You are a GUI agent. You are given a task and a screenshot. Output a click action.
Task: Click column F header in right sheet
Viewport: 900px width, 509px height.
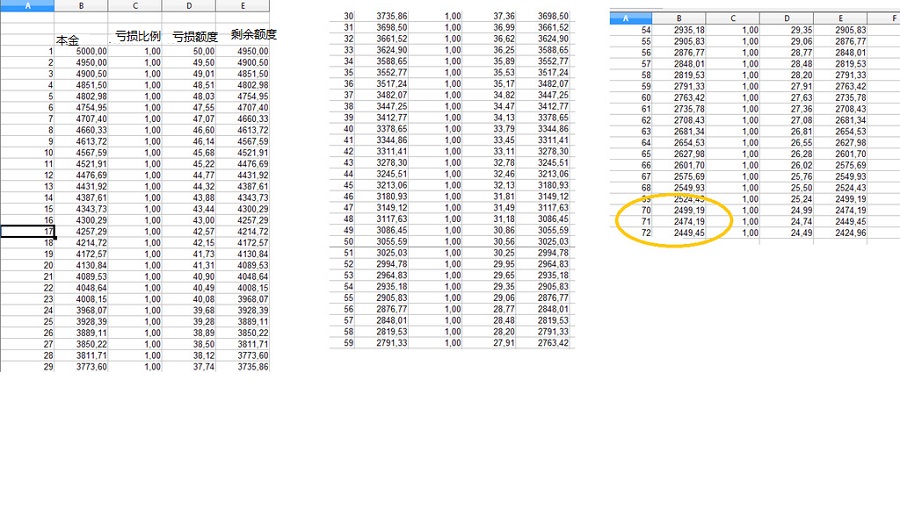click(x=894, y=18)
